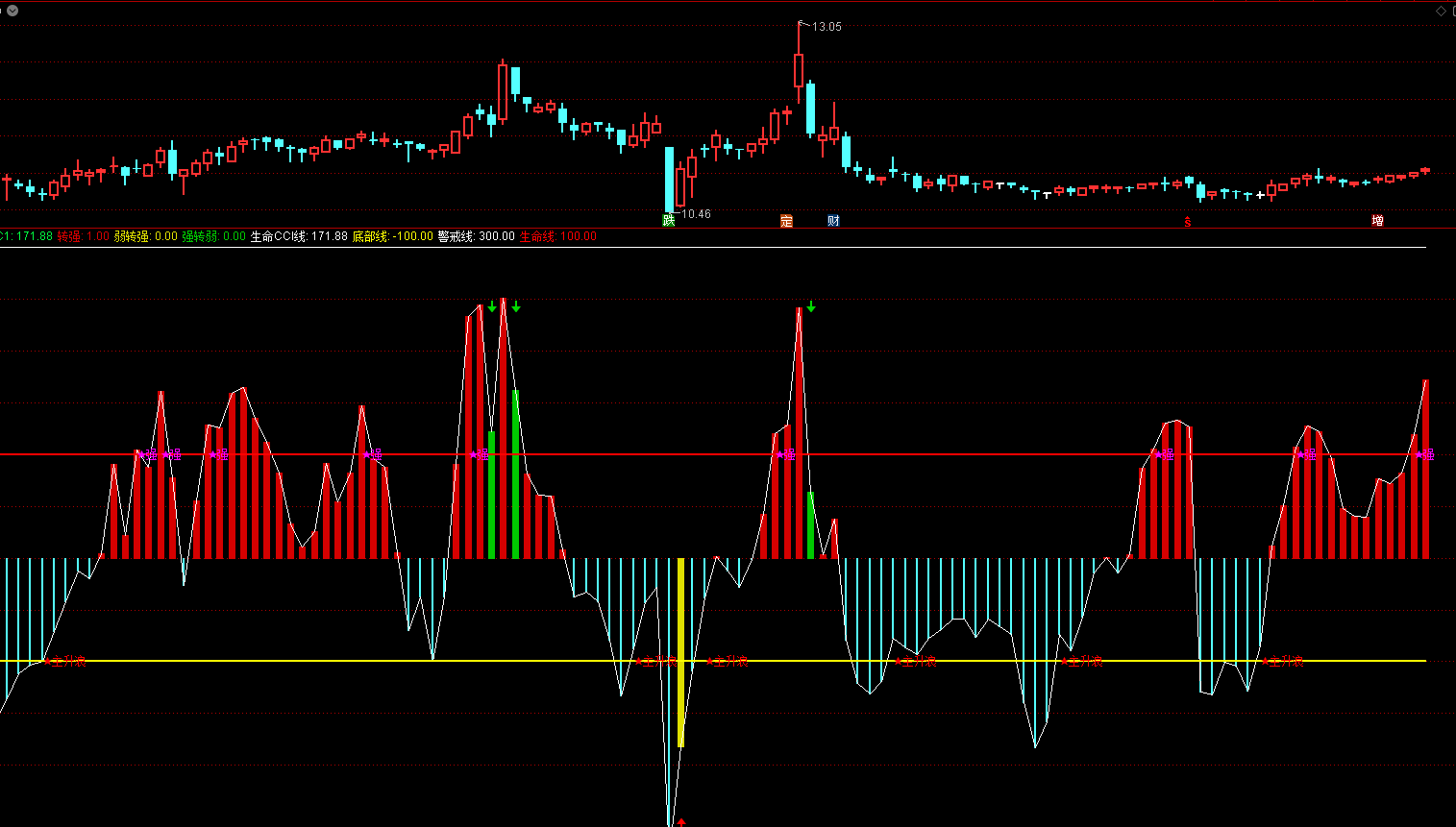The image size is (1456, 827).
Task: Click the green 跌 marker icon
Action: coord(669,220)
